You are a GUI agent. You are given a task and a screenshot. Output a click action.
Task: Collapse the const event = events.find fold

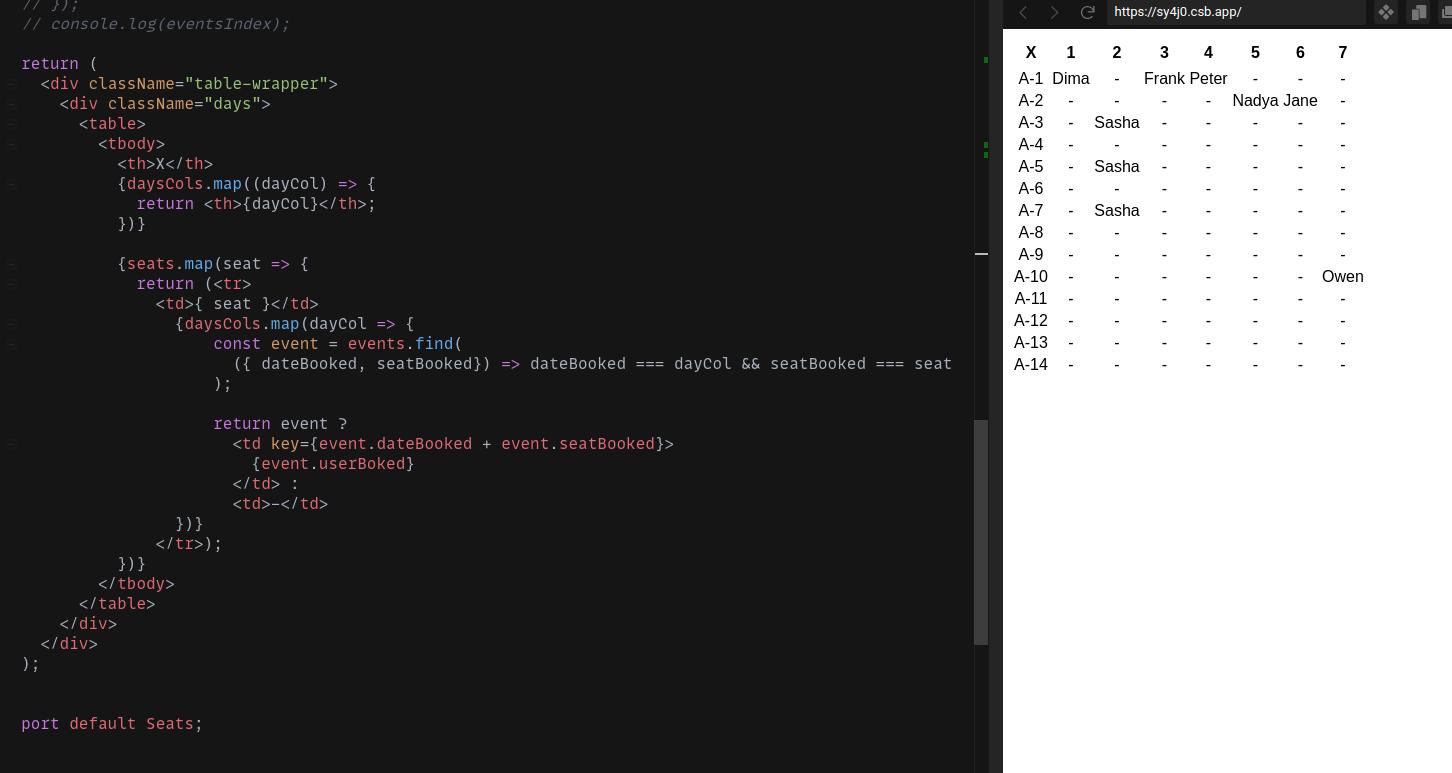[x=12, y=344]
